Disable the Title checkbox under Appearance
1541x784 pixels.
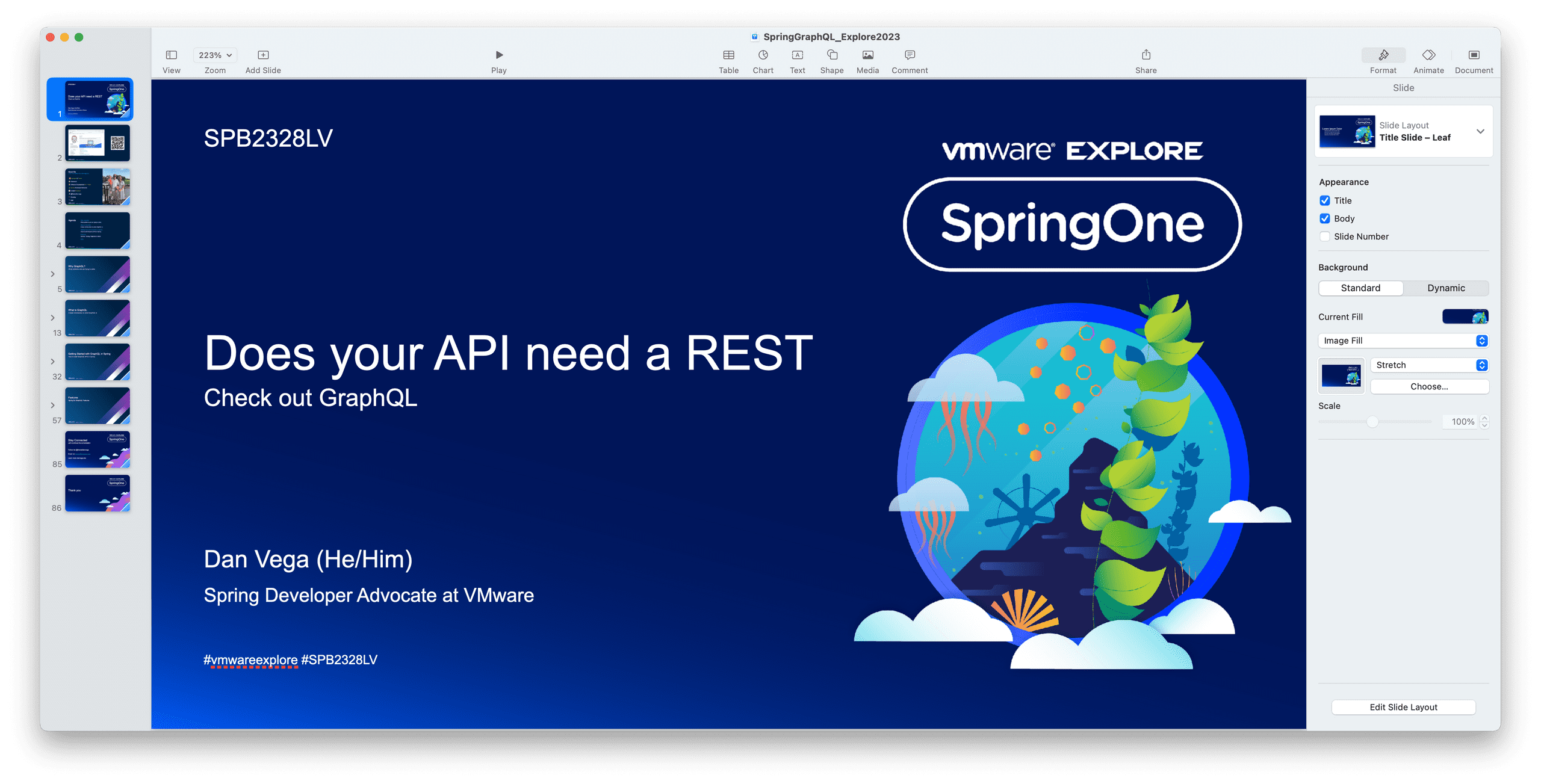click(1324, 200)
